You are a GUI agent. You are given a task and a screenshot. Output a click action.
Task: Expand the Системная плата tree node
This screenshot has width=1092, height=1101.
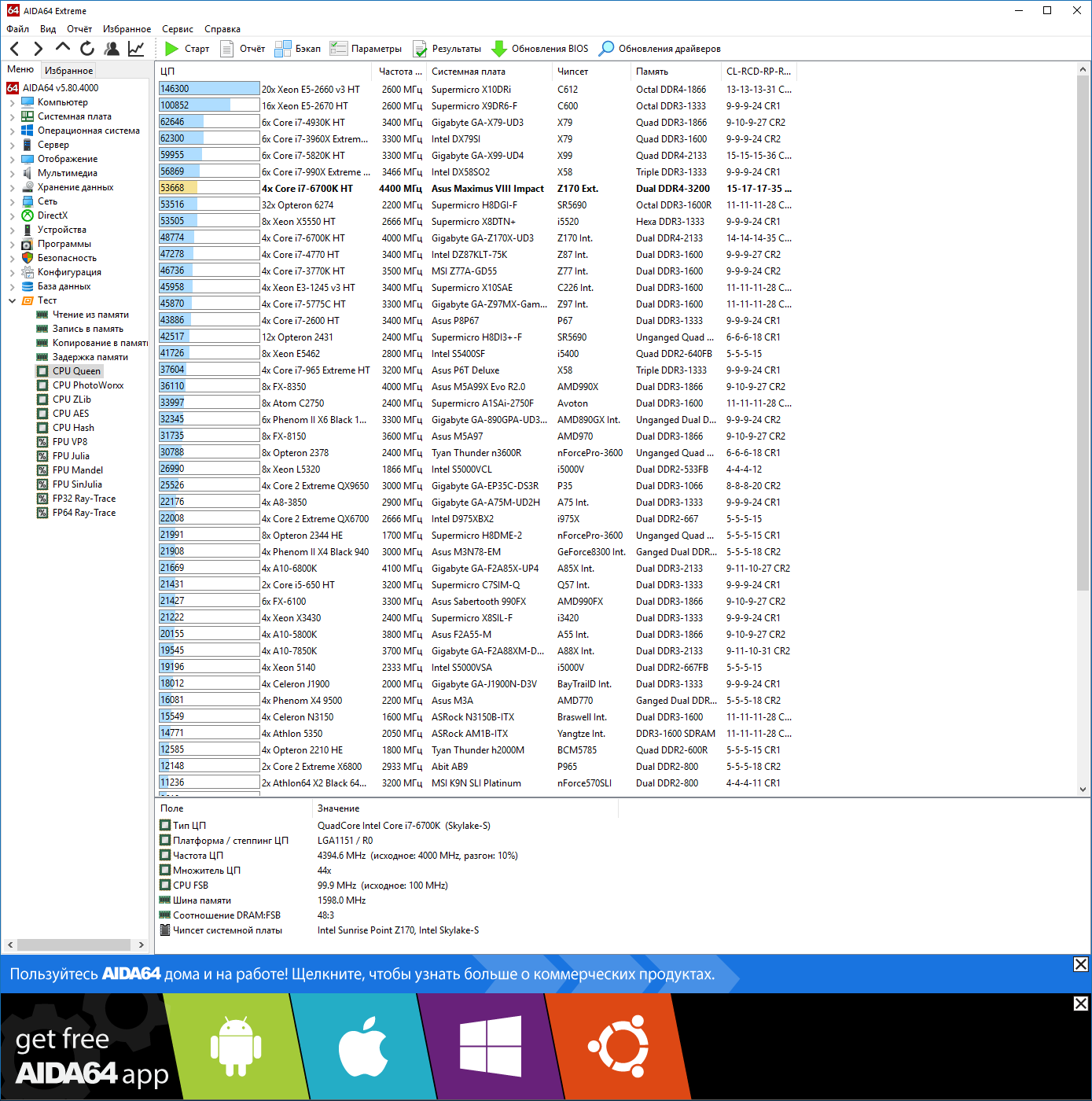coord(12,116)
